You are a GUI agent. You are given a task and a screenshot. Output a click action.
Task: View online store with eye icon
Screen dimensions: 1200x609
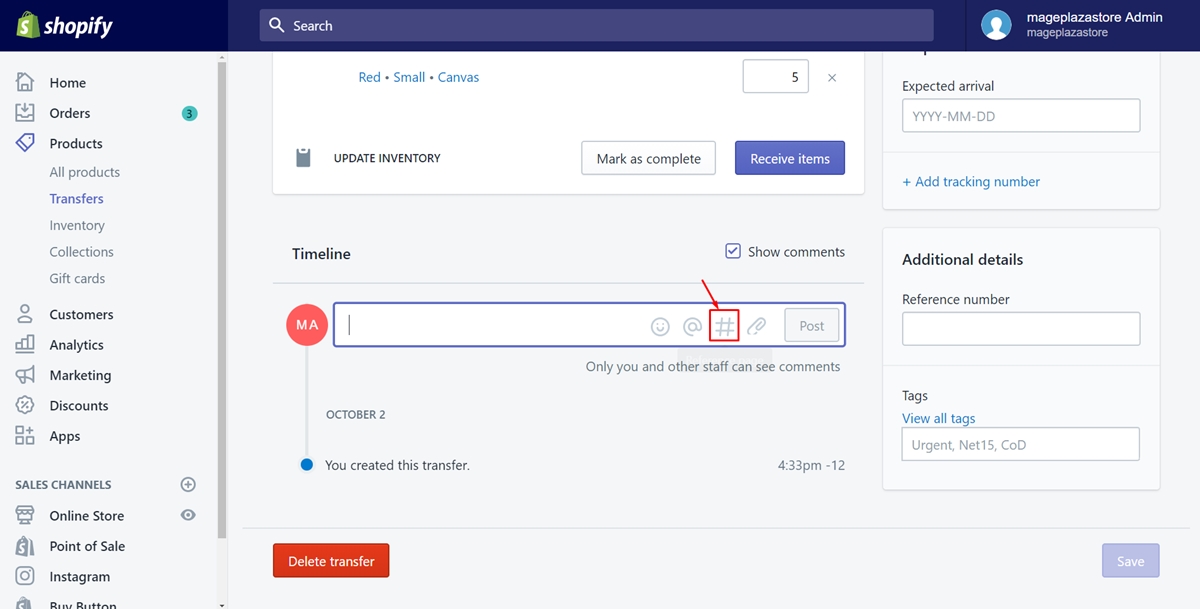click(x=187, y=515)
